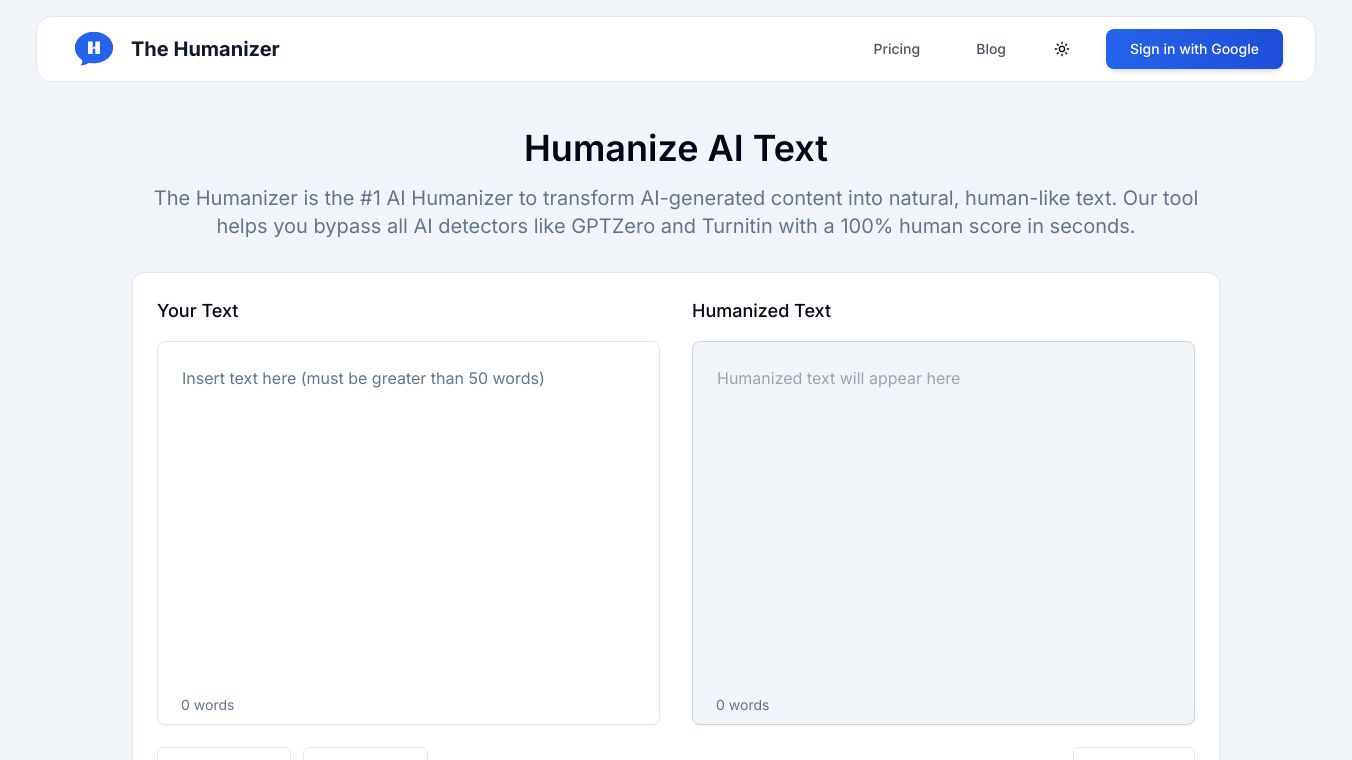
Task: Open the Pricing page
Action: coord(896,49)
